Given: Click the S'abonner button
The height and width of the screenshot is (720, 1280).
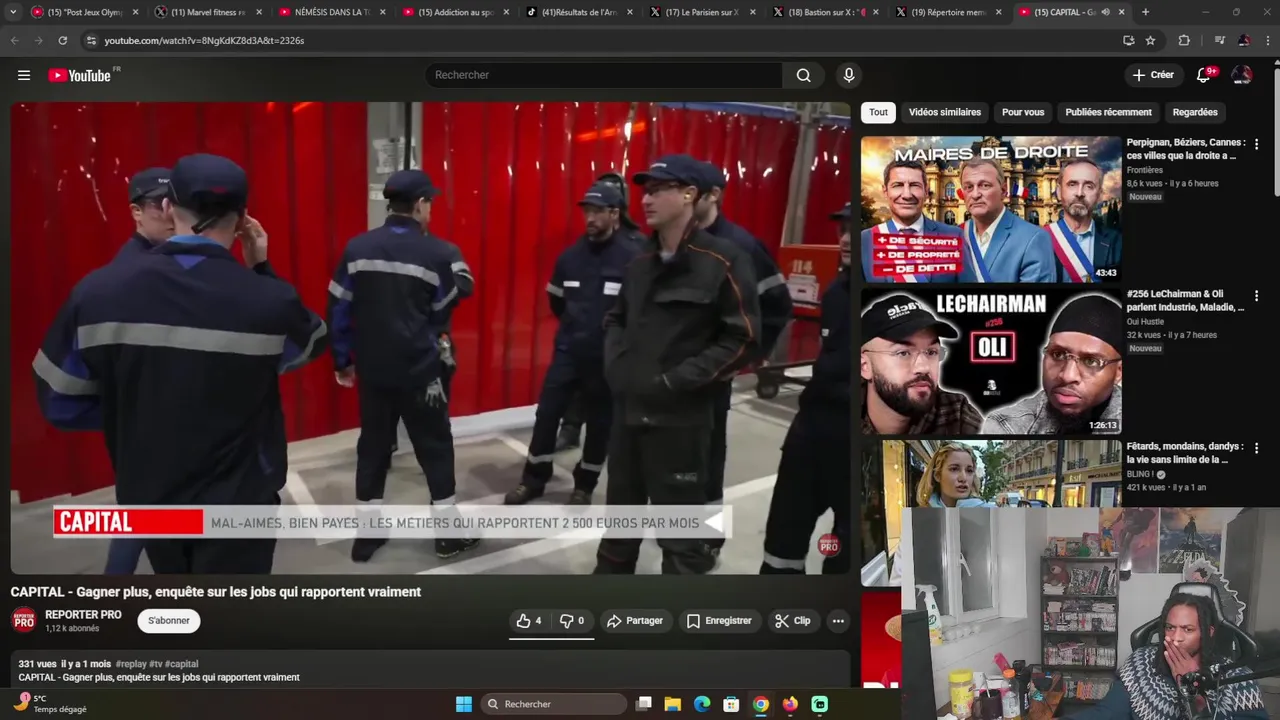Looking at the screenshot, I should [169, 621].
